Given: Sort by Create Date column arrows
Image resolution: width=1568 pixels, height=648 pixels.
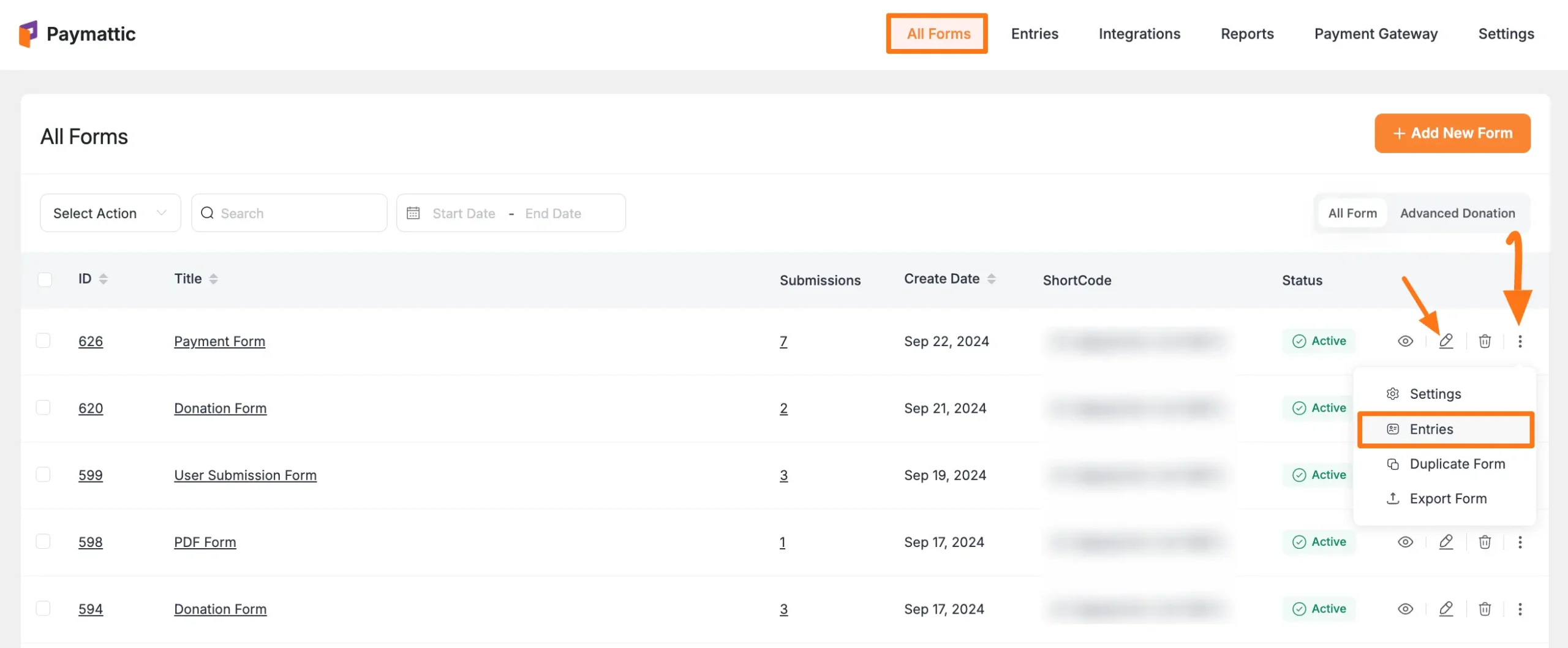Looking at the screenshot, I should click(x=991, y=279).
